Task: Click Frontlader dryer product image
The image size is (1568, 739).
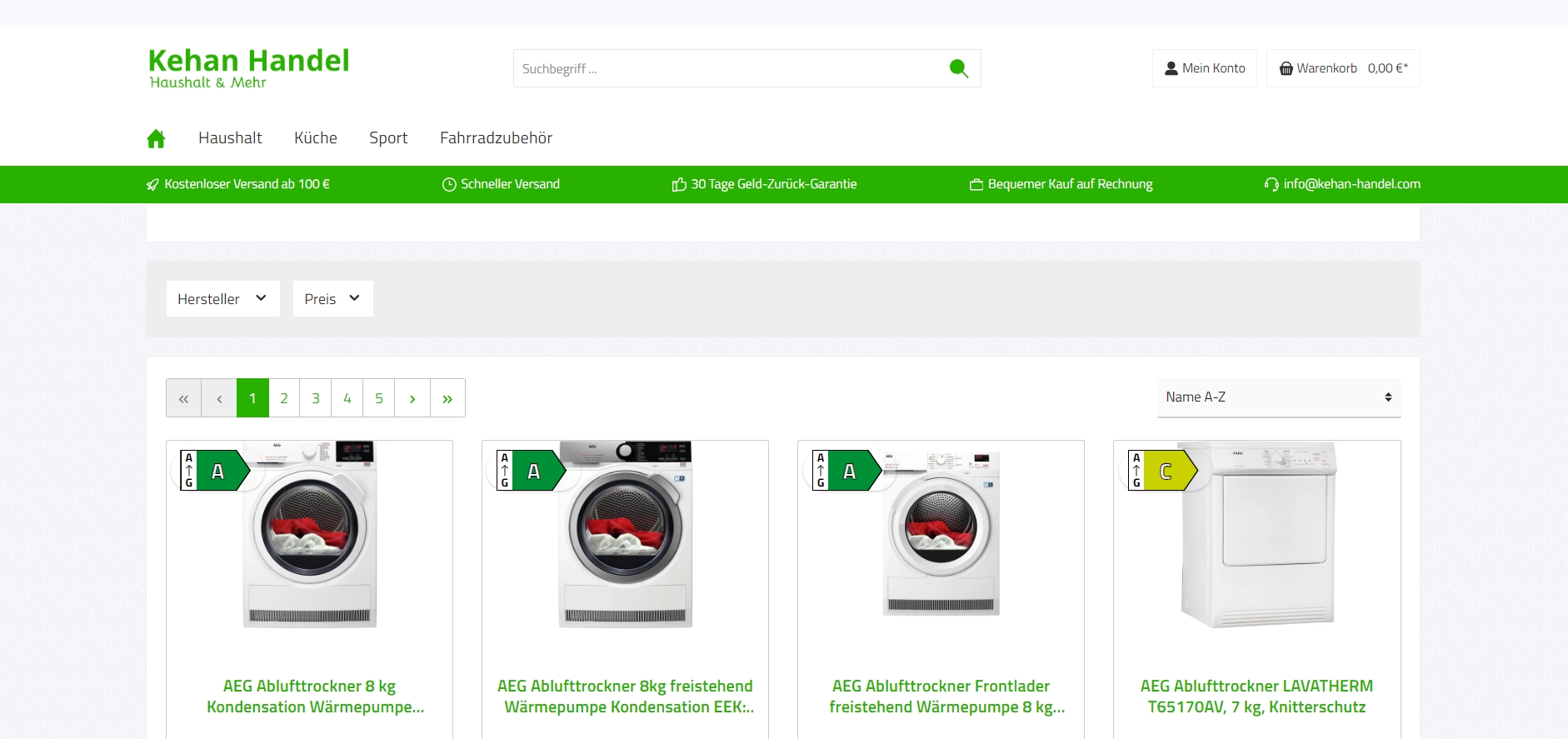Action: pyautogui.click(x=941, y=533)
